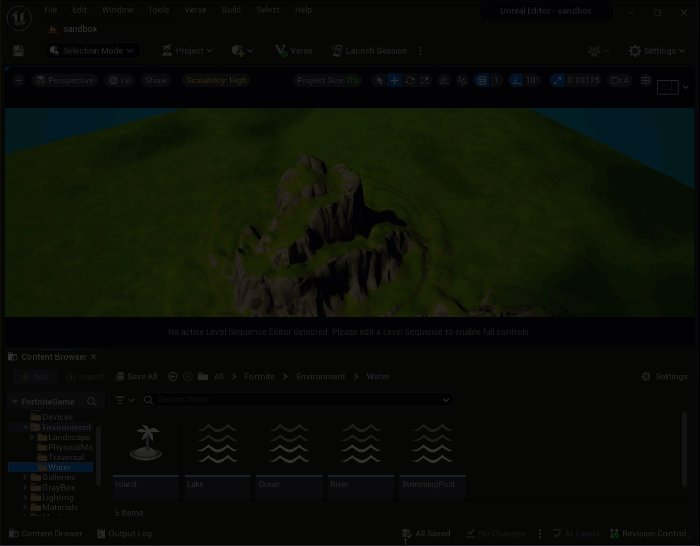The image size is (700, 546).
Task: Click Scalability: High indicator
Action: pos(217,80)
